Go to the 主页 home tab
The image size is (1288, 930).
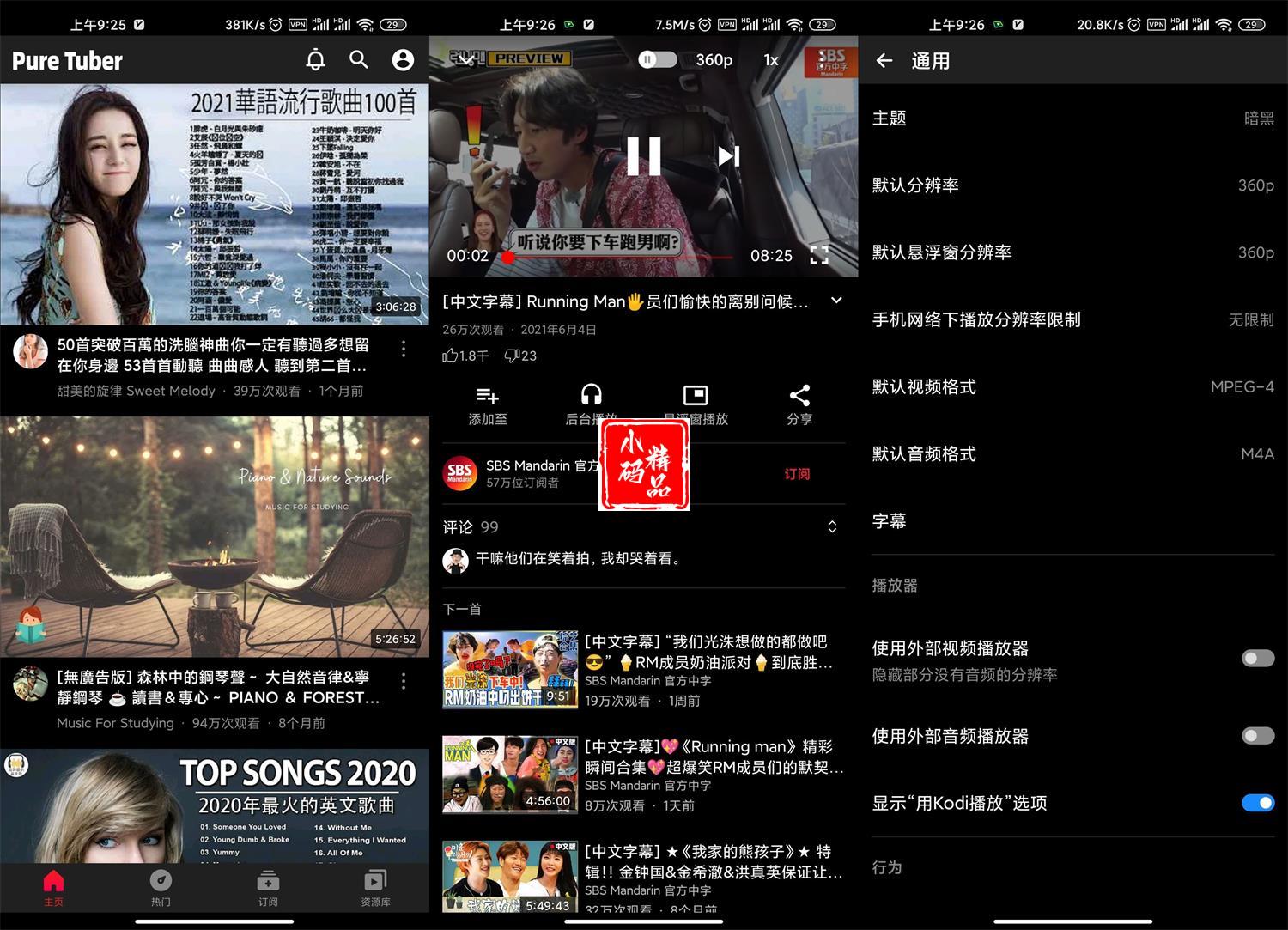[x=53, y=888]
